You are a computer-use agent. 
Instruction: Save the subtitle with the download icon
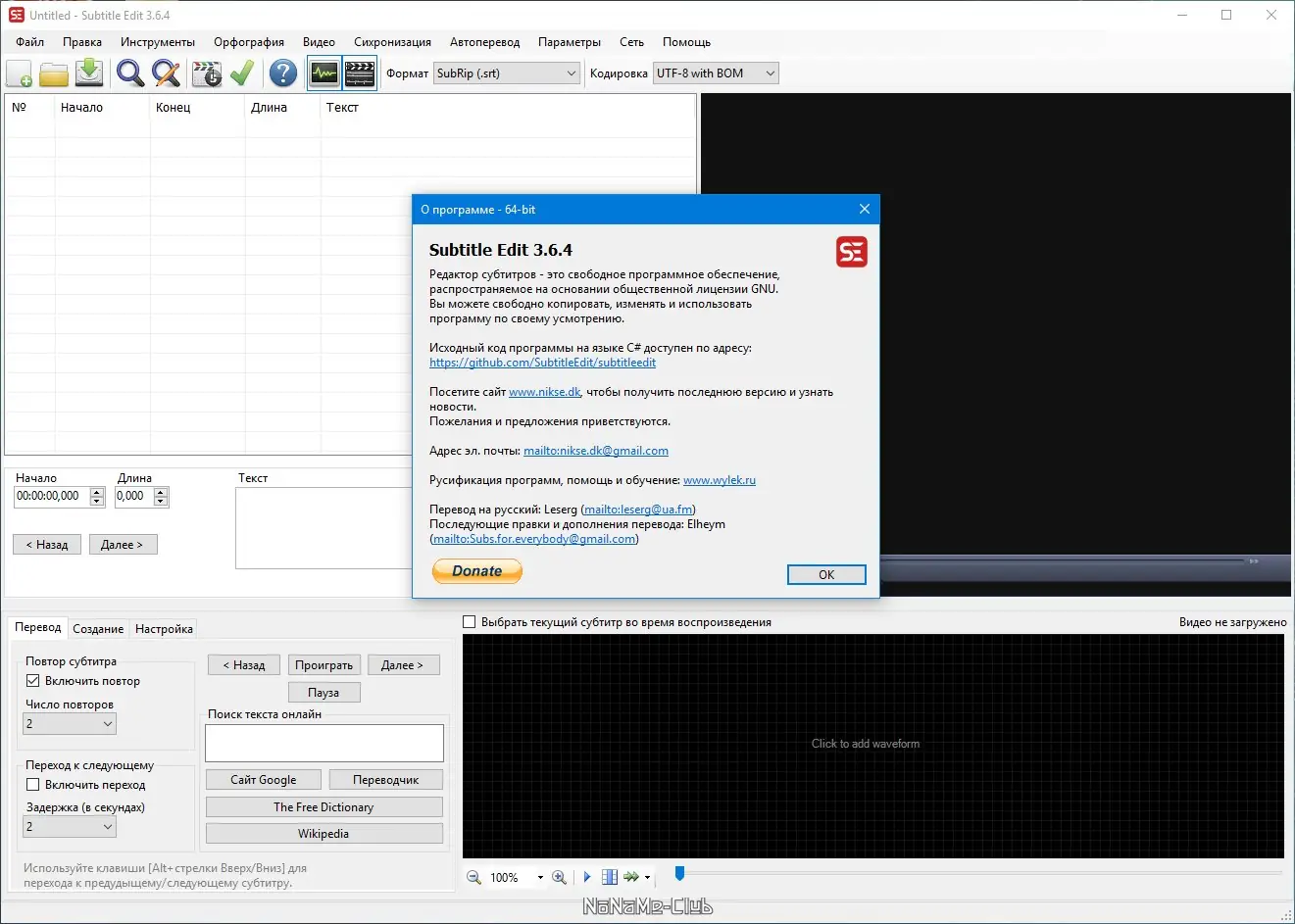tap(89, 73)
